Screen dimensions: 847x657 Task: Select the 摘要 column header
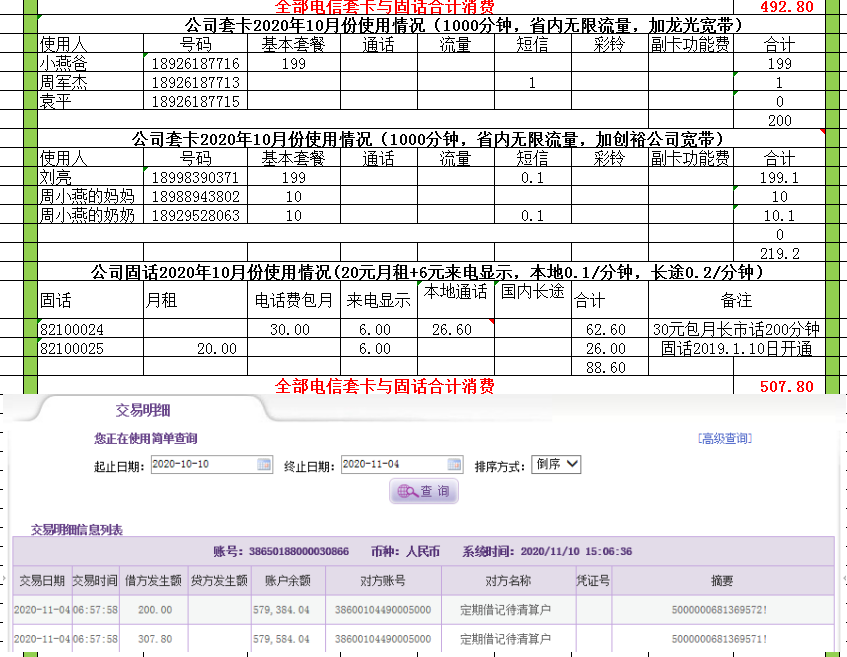tap(722, 580)
